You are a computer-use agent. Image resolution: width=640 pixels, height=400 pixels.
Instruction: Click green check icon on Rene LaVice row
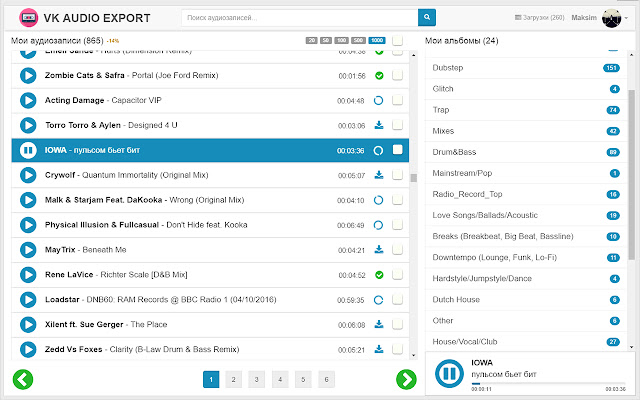(379, 275)
